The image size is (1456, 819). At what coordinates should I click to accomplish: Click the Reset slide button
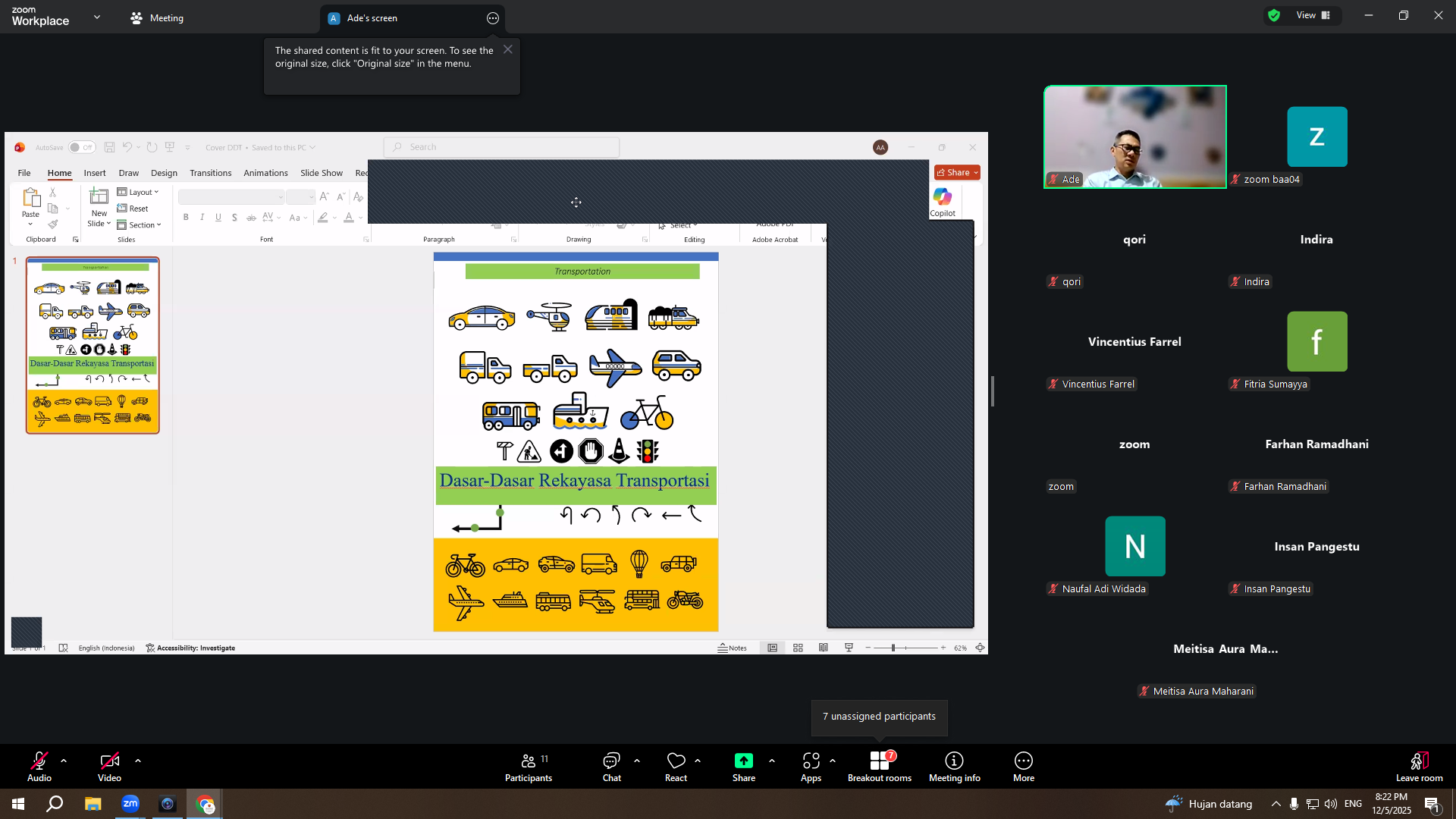tap(133, 209)
